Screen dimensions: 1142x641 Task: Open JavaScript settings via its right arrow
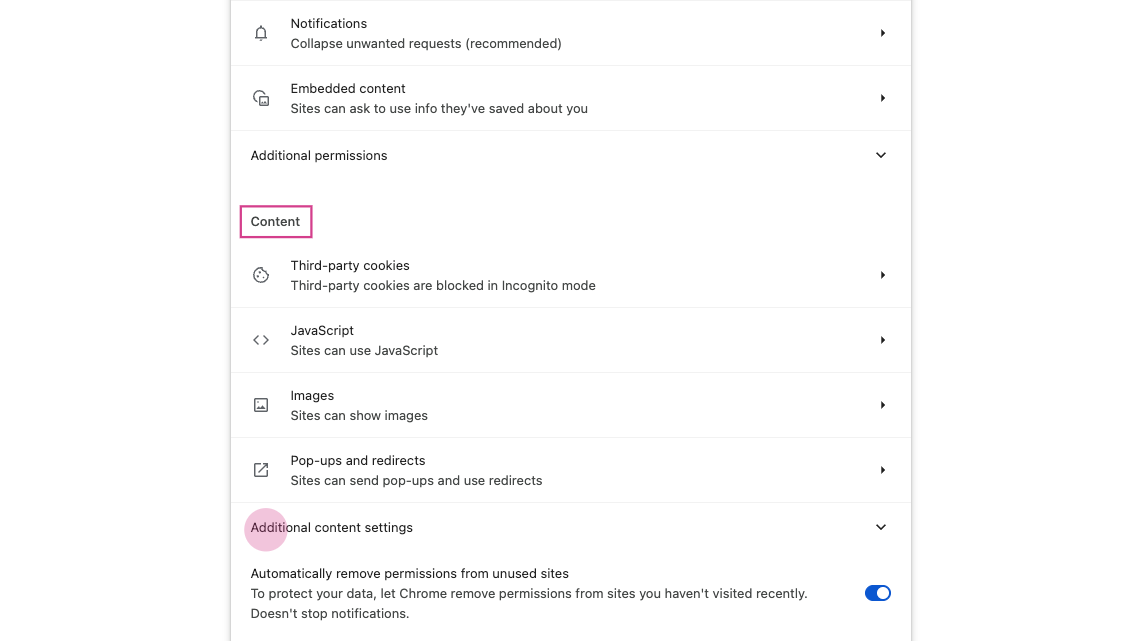[x=882, y=340]
